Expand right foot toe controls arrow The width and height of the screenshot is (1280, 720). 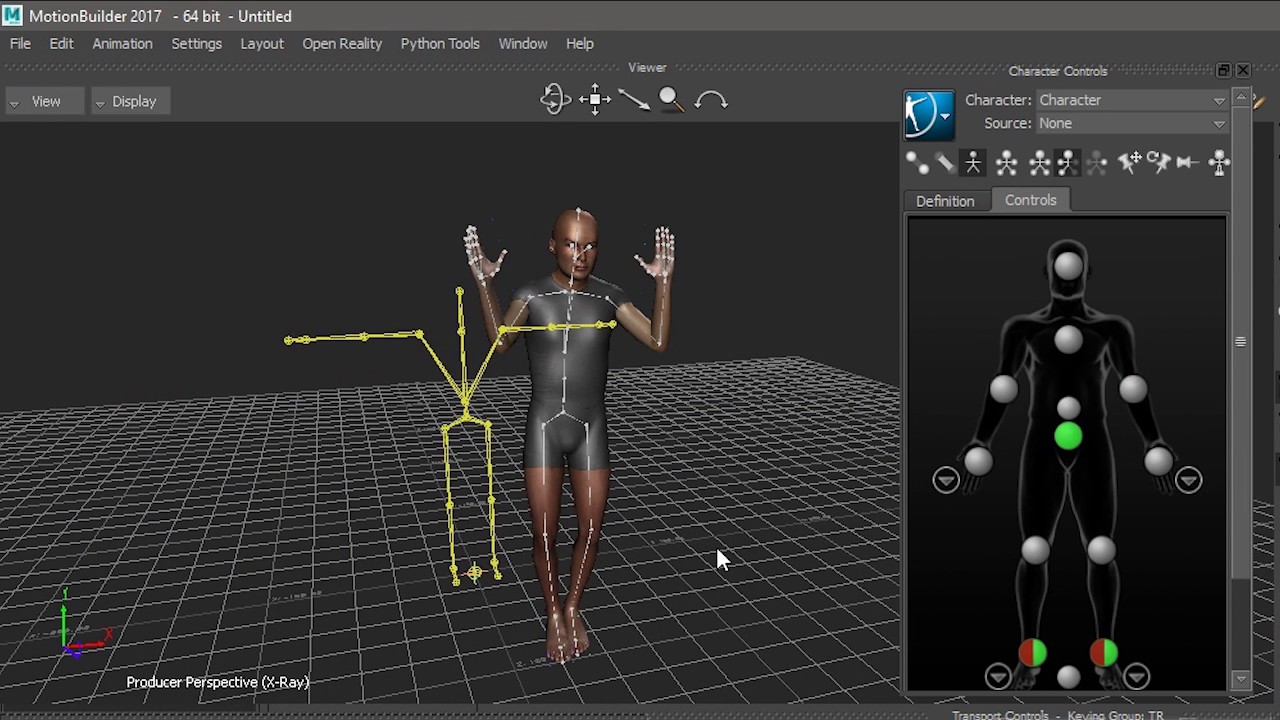coord(997,677)
